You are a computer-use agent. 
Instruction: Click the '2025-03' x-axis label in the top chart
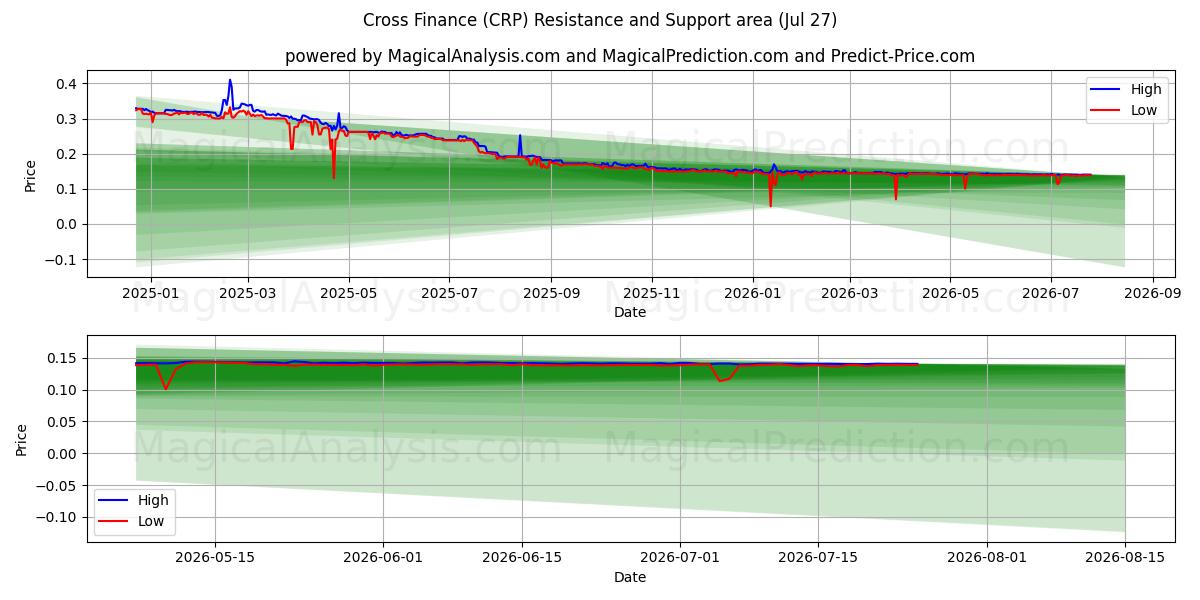click(247, 294)
